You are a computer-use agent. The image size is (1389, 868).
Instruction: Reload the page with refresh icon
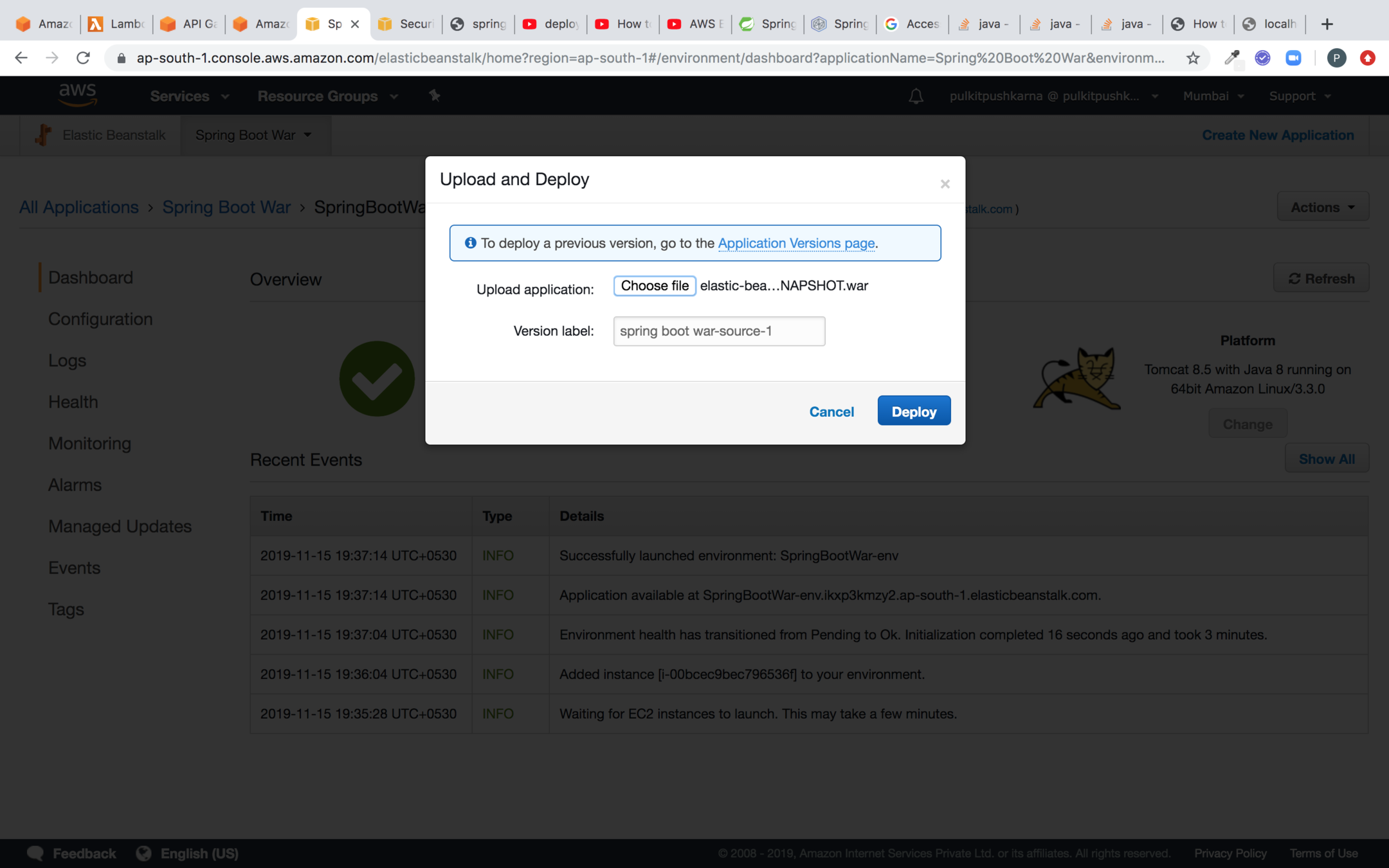83,58
